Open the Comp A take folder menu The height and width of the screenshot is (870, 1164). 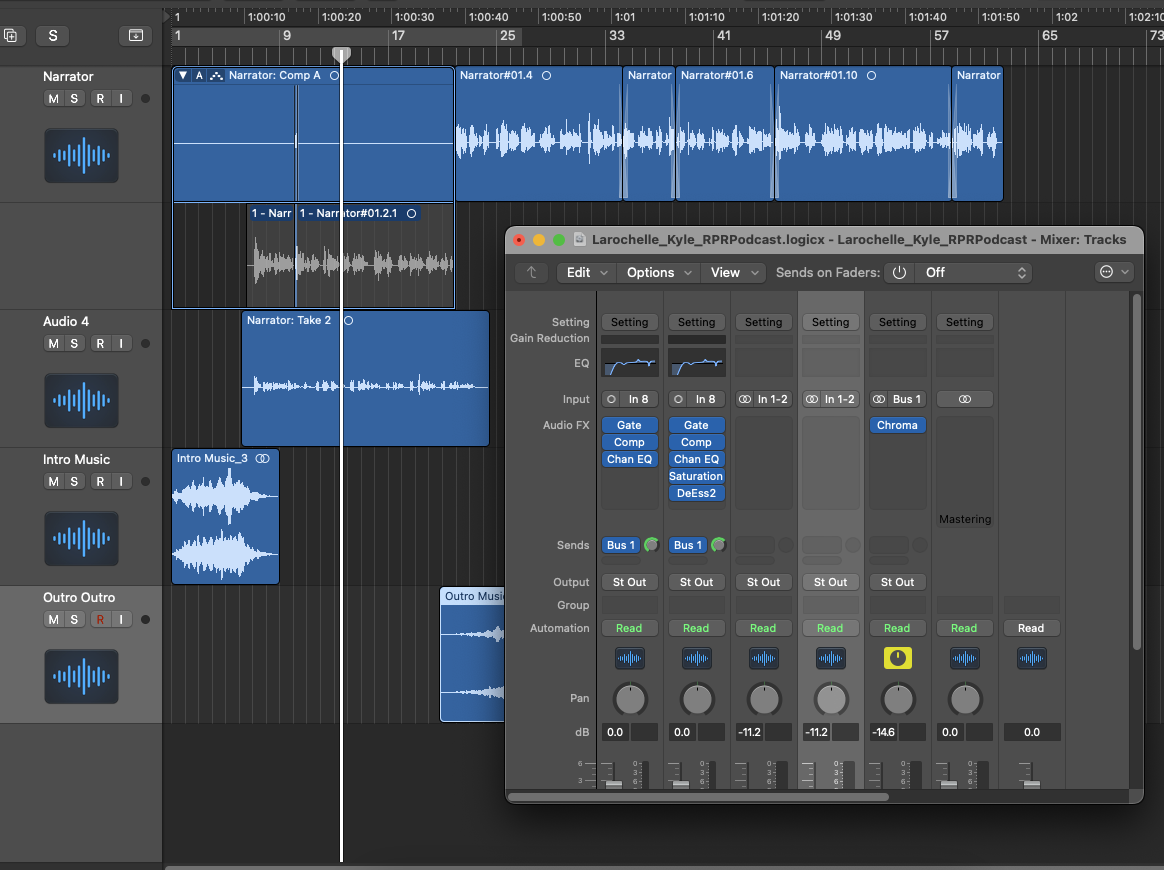[x=199, y=76]
